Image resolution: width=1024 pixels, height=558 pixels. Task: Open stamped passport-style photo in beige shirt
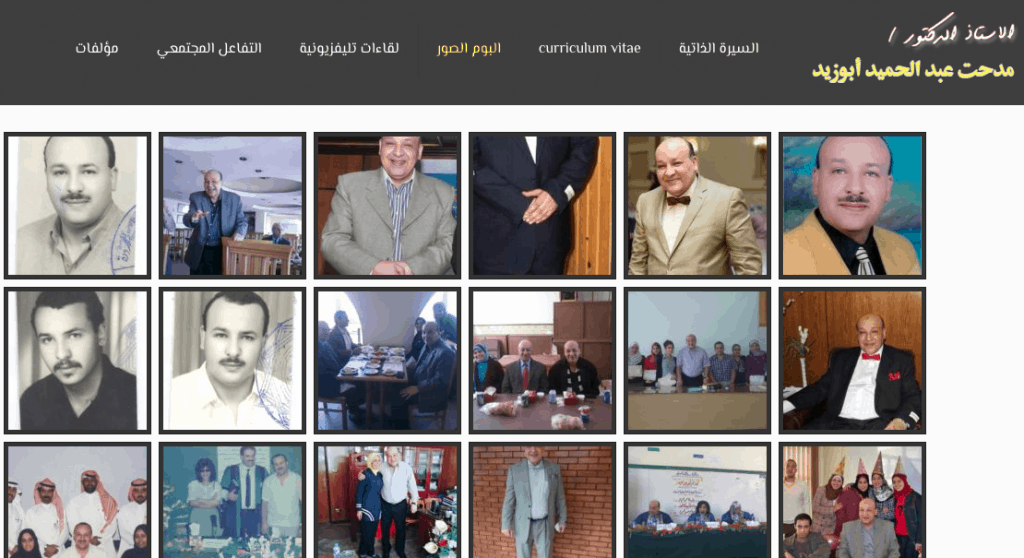[78, 205]
